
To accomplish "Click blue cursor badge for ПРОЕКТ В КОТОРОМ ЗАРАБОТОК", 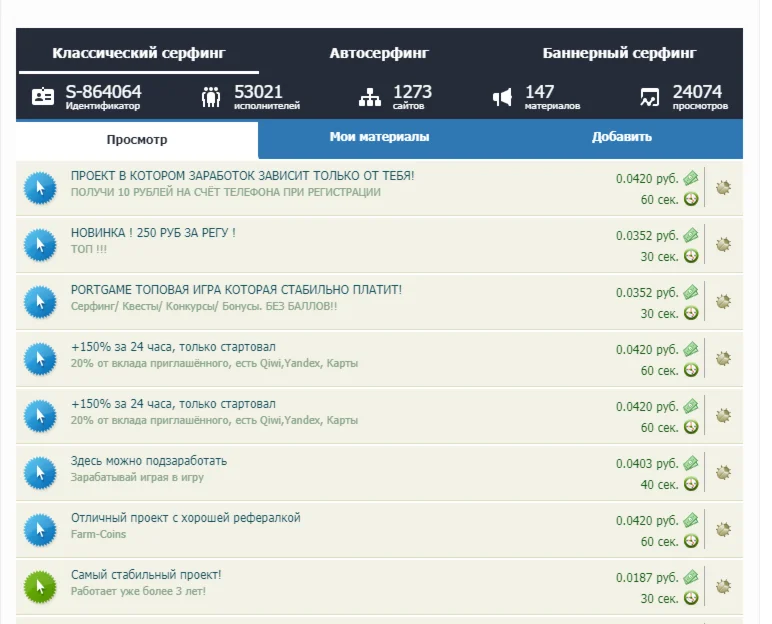I will click(x=40, y=188).
